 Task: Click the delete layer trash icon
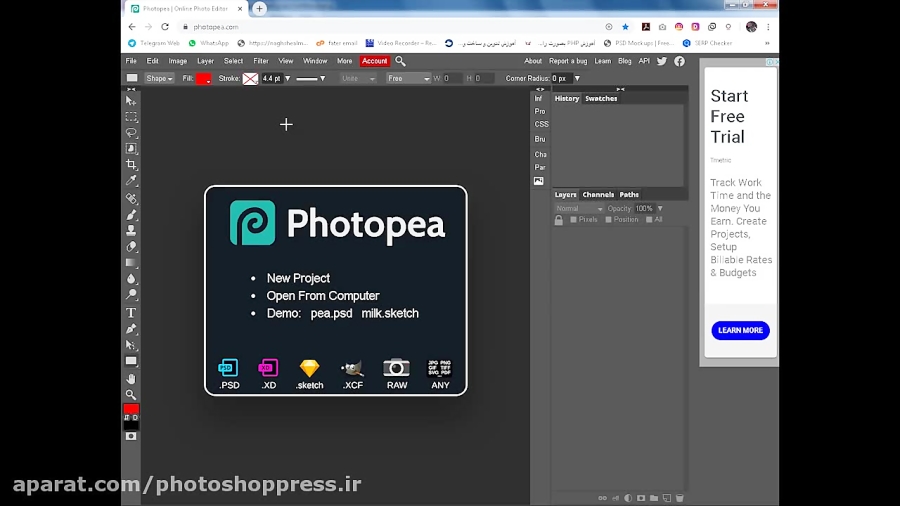tap(680, 498)
